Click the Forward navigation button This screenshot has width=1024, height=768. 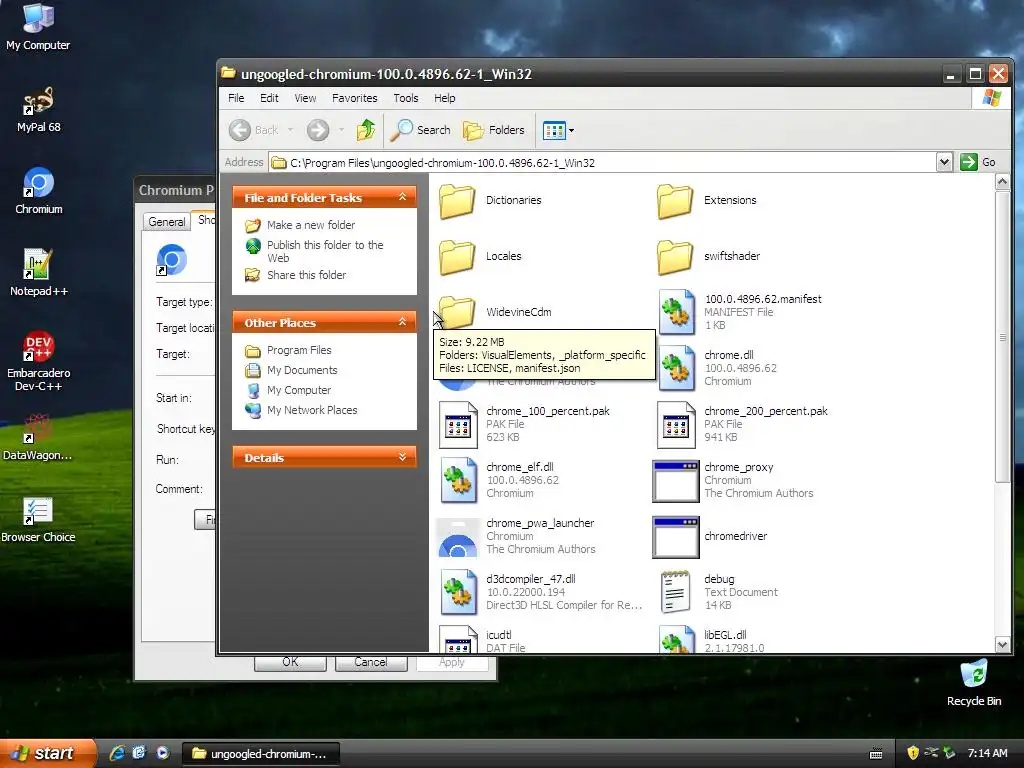click(318, 130)
